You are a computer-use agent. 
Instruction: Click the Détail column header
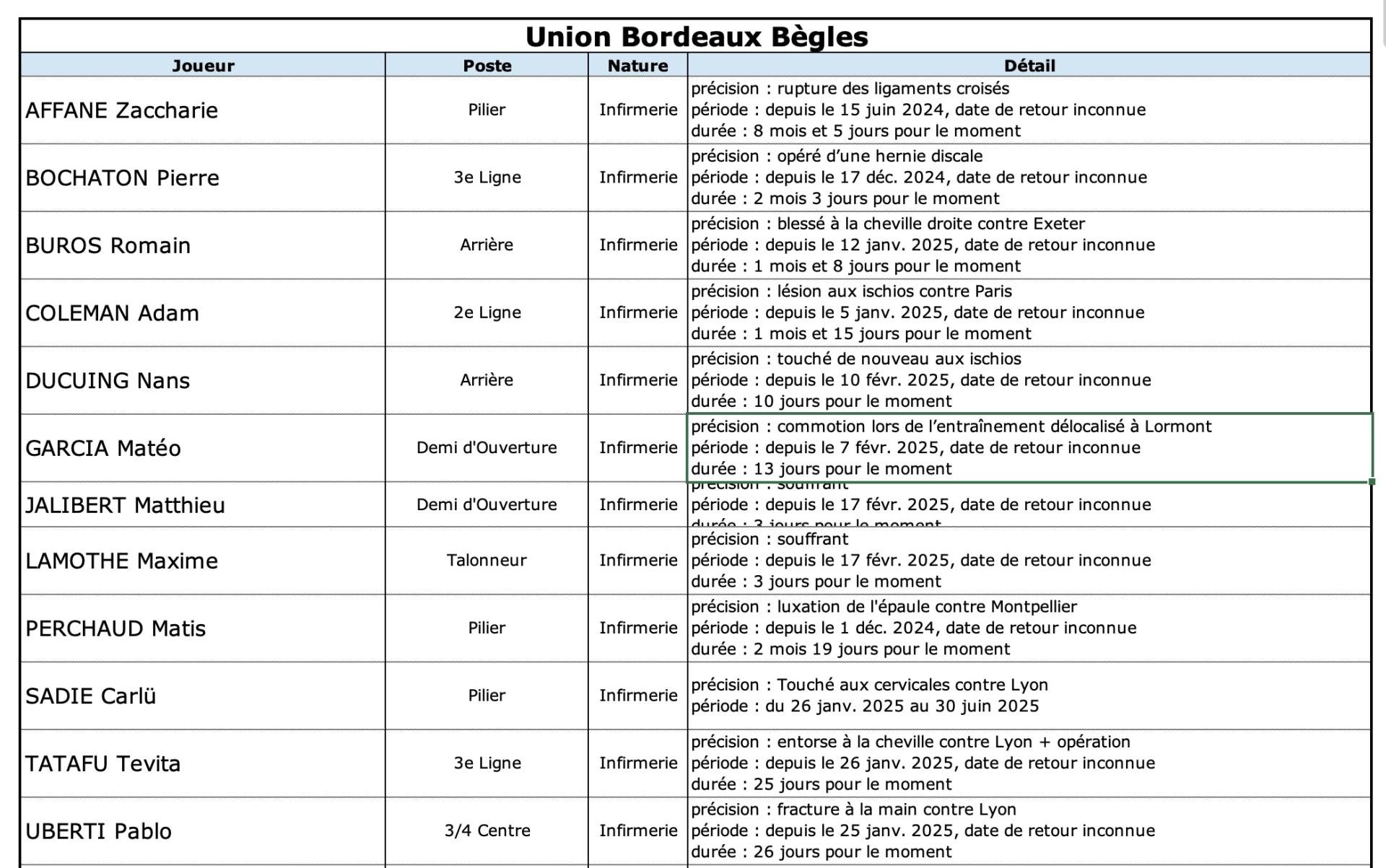click(1029, 65)
